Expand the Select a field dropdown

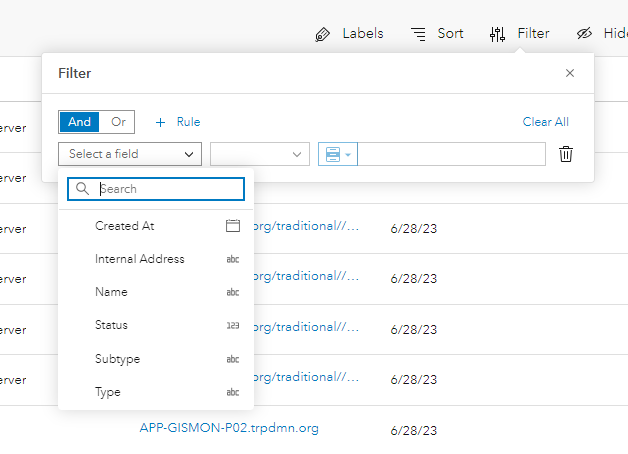point(130,154)
